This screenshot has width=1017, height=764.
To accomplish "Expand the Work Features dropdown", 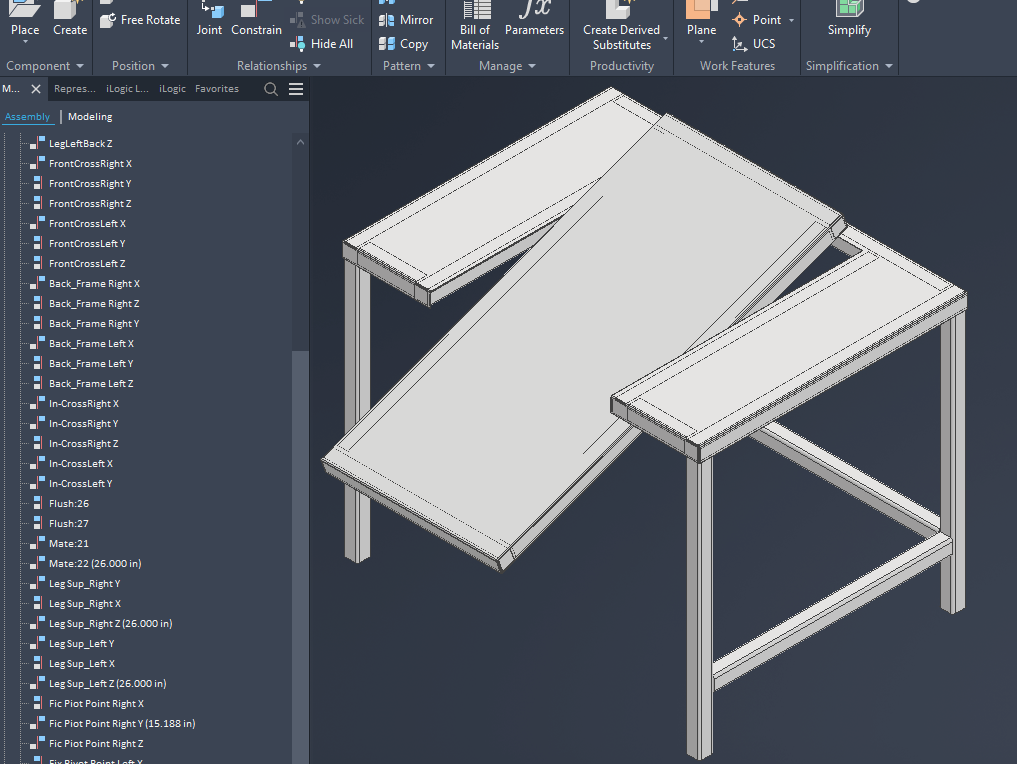I will click(x=737, y=65).
